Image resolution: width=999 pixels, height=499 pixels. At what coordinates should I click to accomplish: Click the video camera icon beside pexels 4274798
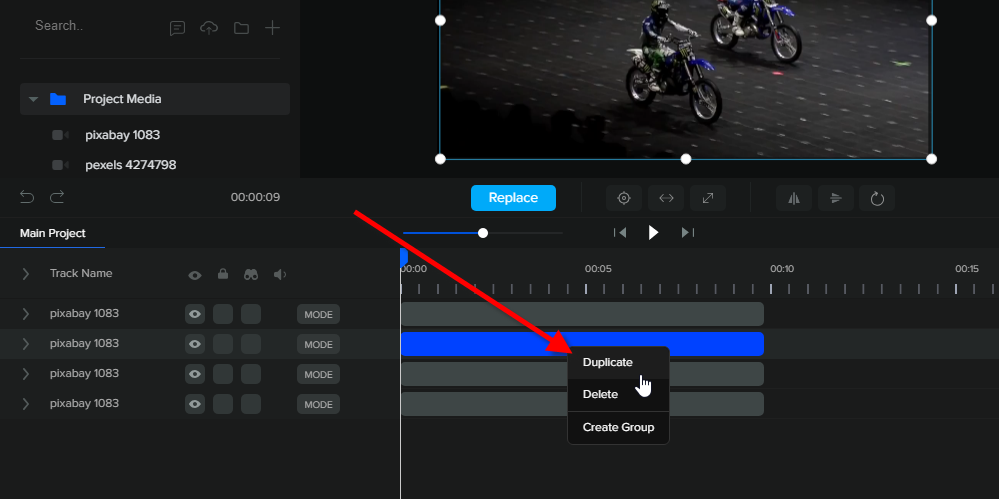click(x=61, y=165)
